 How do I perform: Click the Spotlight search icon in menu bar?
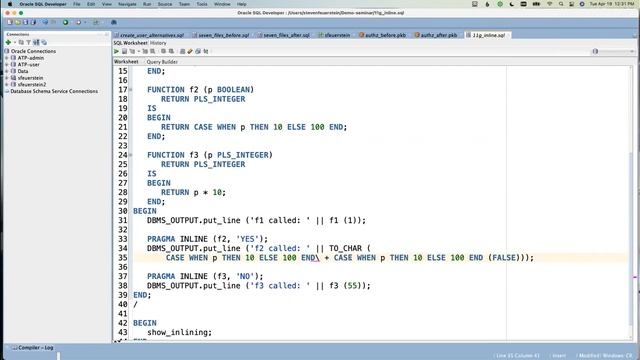pyautogui.click(x=561, y=4)
